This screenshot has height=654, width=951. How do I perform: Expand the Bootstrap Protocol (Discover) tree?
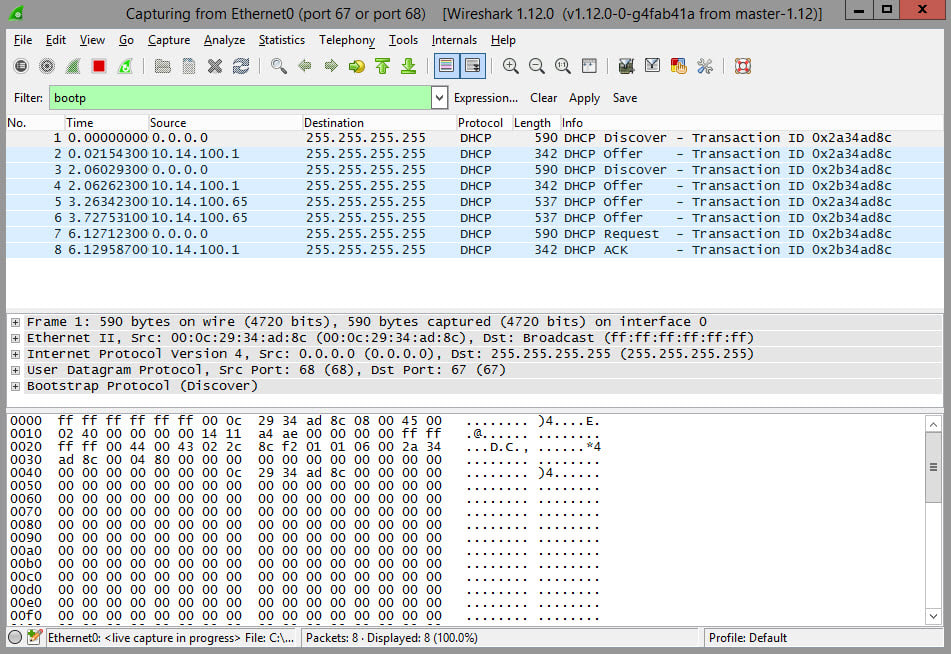16,386
